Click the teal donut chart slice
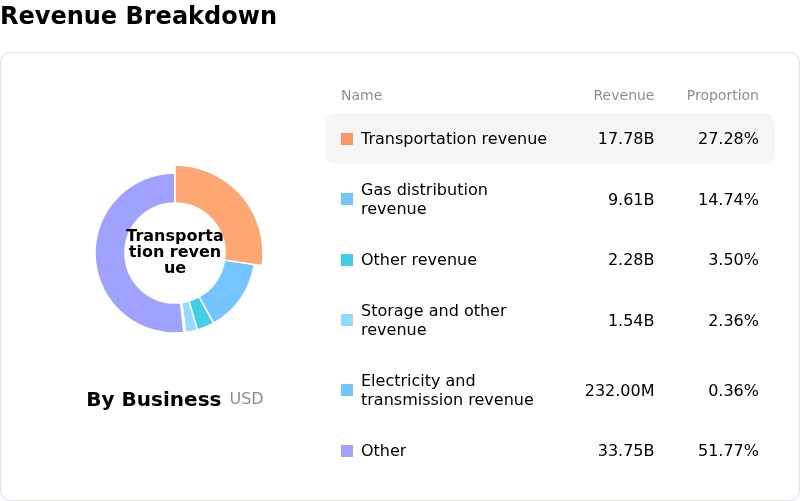 pos(202,314)
